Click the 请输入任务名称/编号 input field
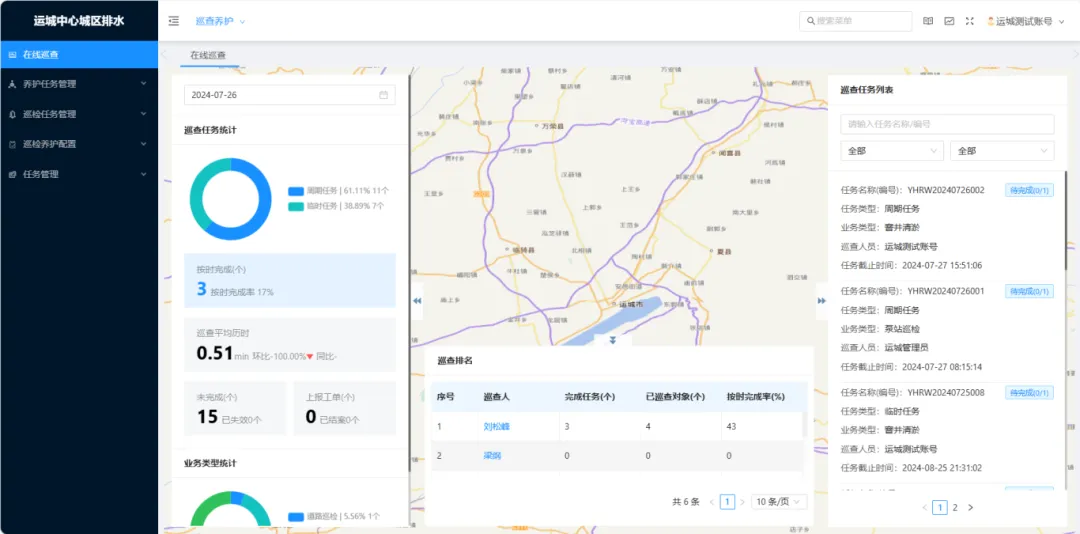 pyautogui.click(x=946, y=124)
